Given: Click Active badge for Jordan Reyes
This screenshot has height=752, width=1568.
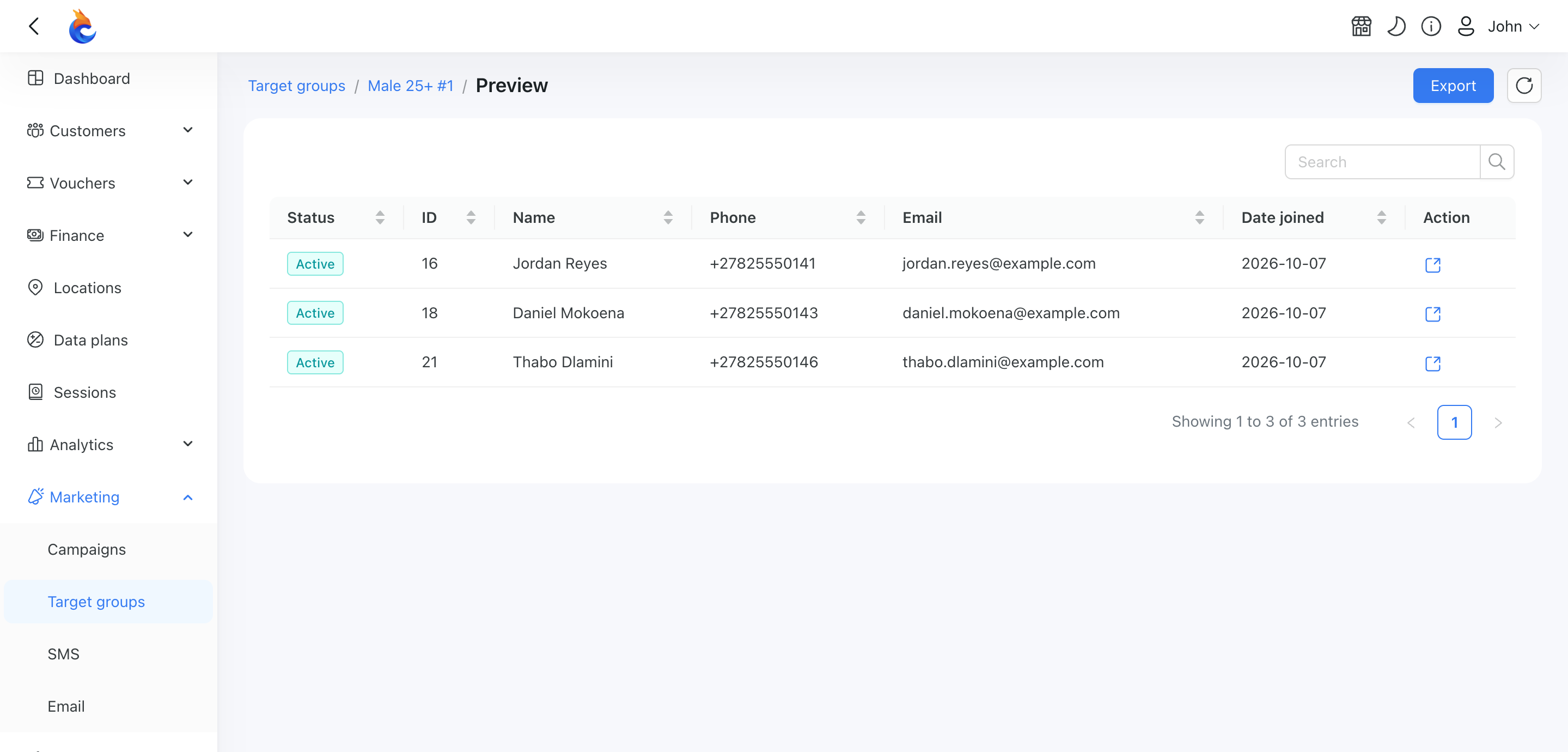Looking at the screenshot, I should pyautogui.click(x=315, y=264).
